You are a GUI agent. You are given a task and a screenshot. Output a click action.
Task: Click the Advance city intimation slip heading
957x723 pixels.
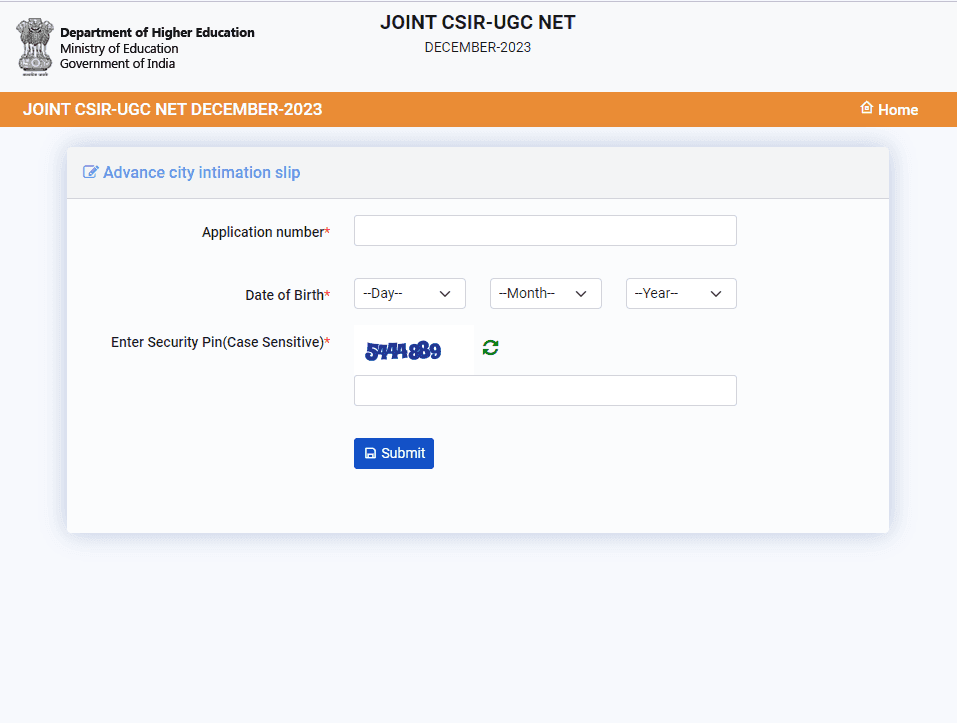201,172
